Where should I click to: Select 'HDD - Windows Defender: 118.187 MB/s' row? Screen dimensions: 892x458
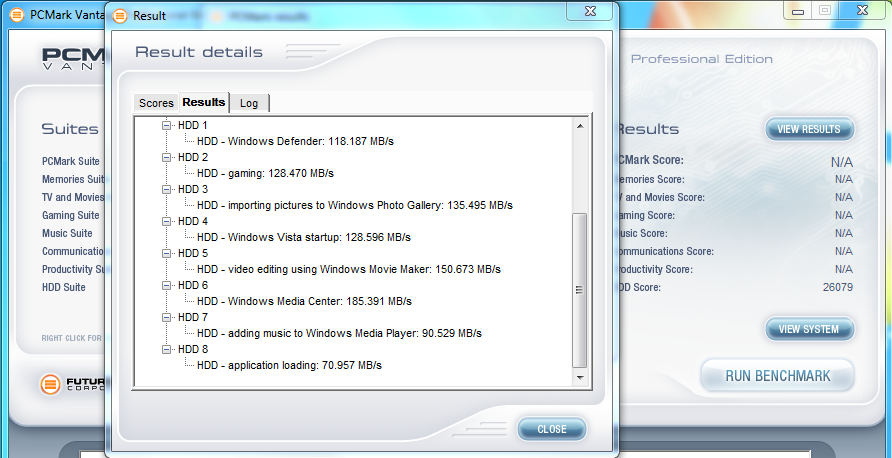295,141
